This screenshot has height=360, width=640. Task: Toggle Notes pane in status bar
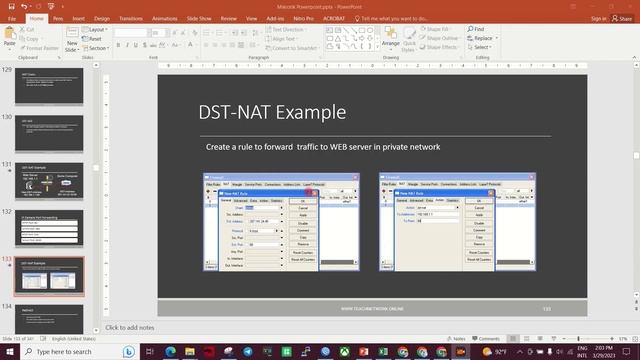[x=456, y=339]
